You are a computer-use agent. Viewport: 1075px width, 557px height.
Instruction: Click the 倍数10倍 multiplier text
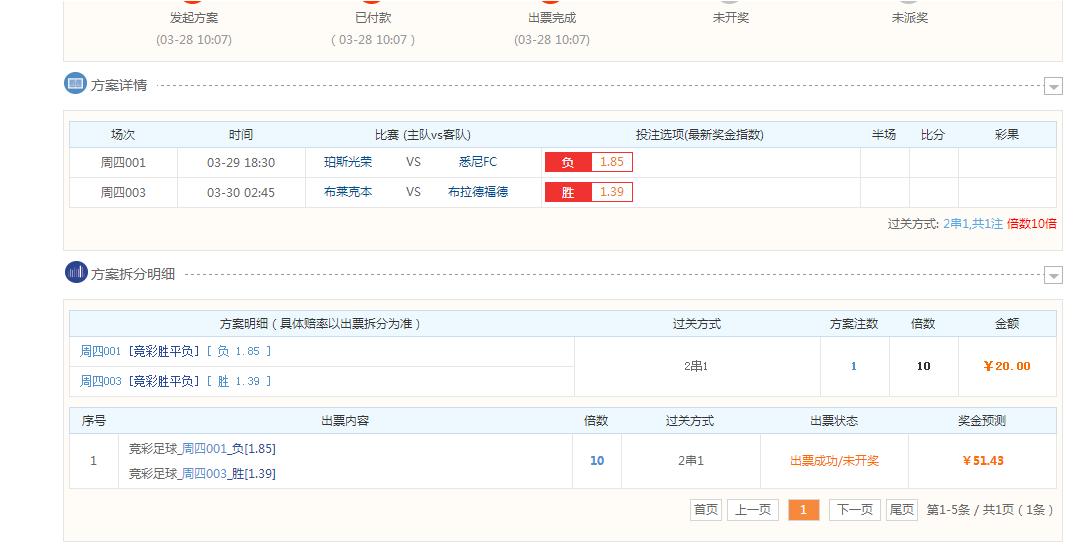1032,224
